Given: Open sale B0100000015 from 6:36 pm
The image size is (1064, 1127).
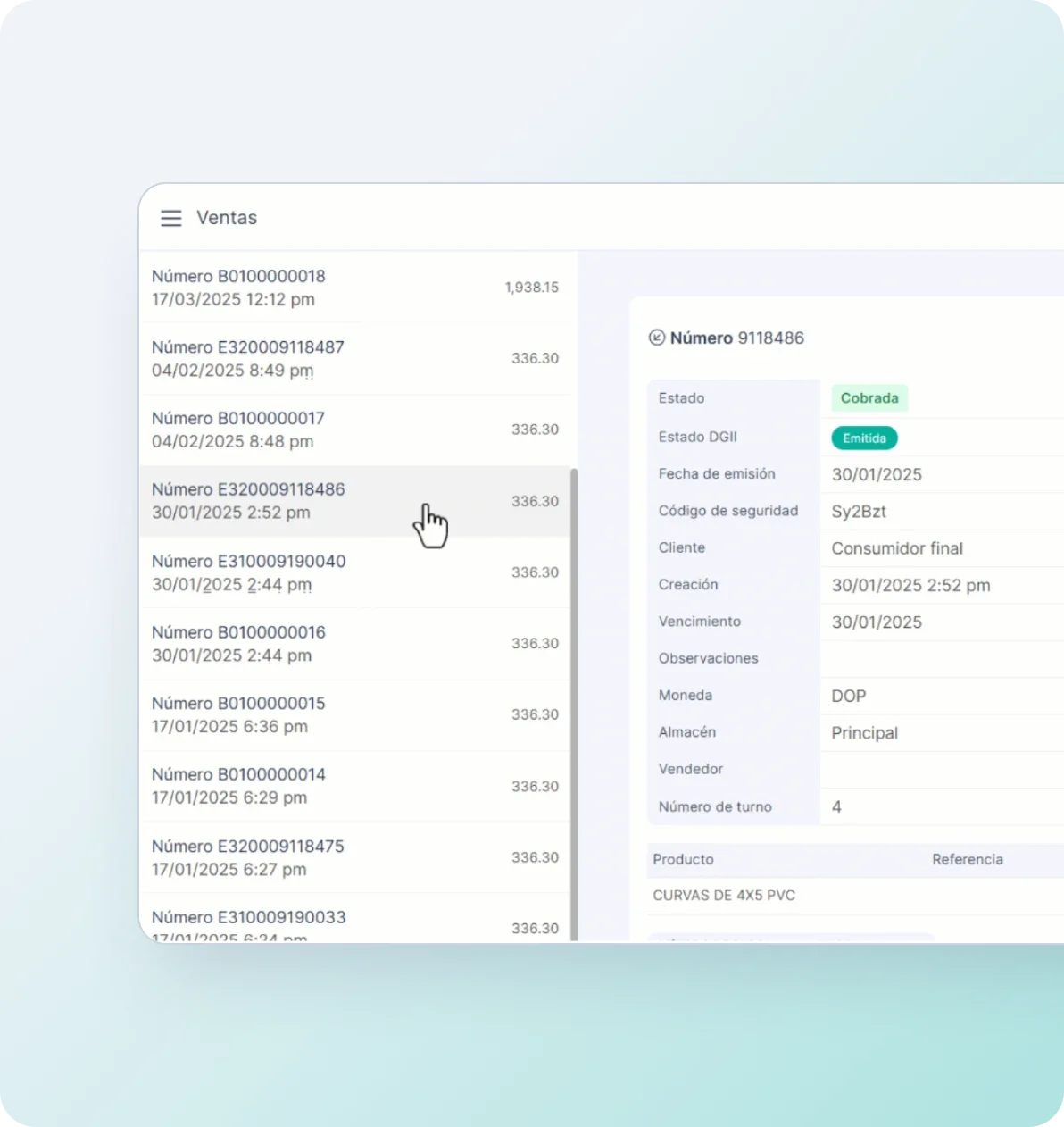Looking at the screenshot, I should [354, 714].
